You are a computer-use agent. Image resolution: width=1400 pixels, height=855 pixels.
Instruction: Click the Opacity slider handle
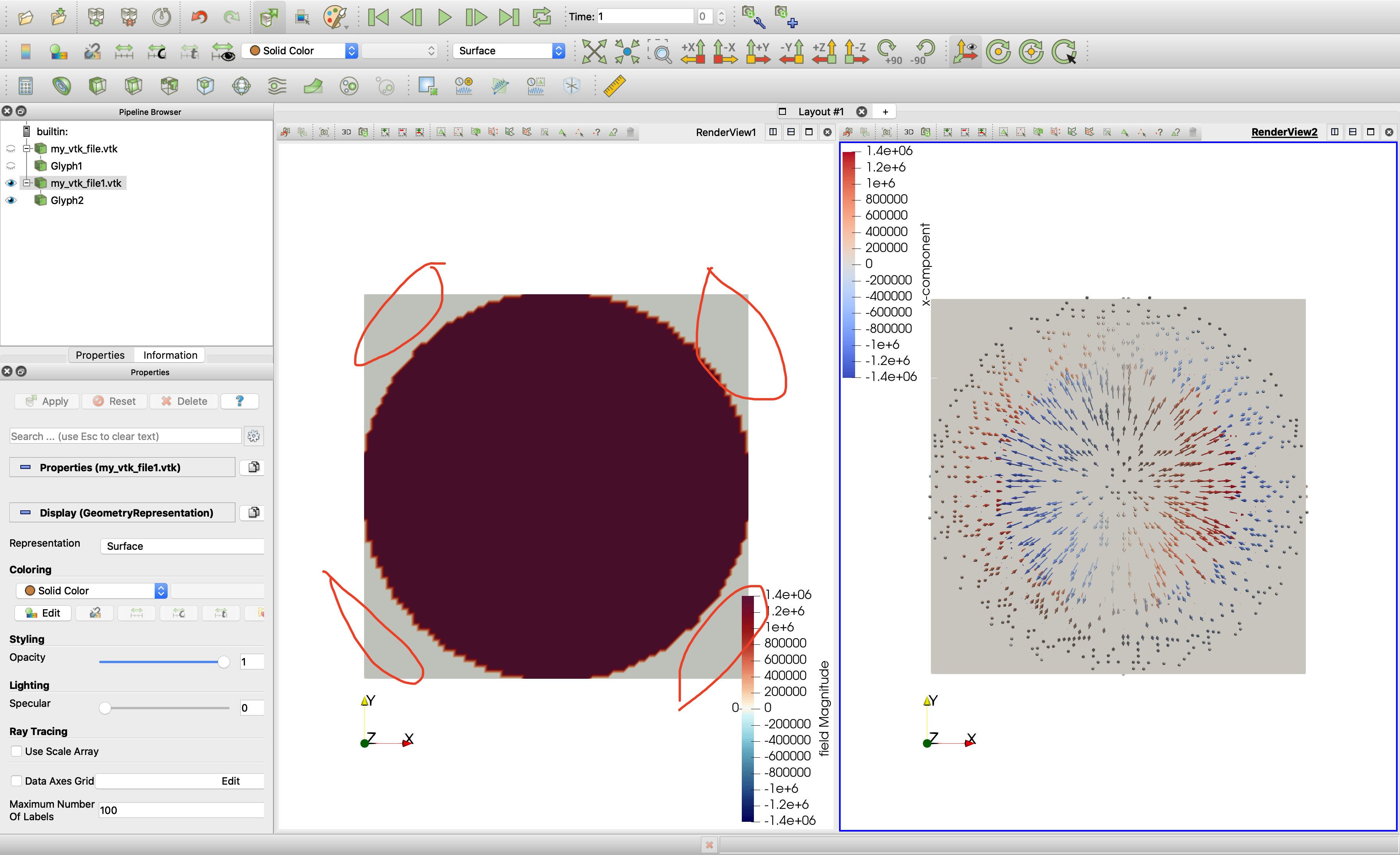[x=223, y=662]
